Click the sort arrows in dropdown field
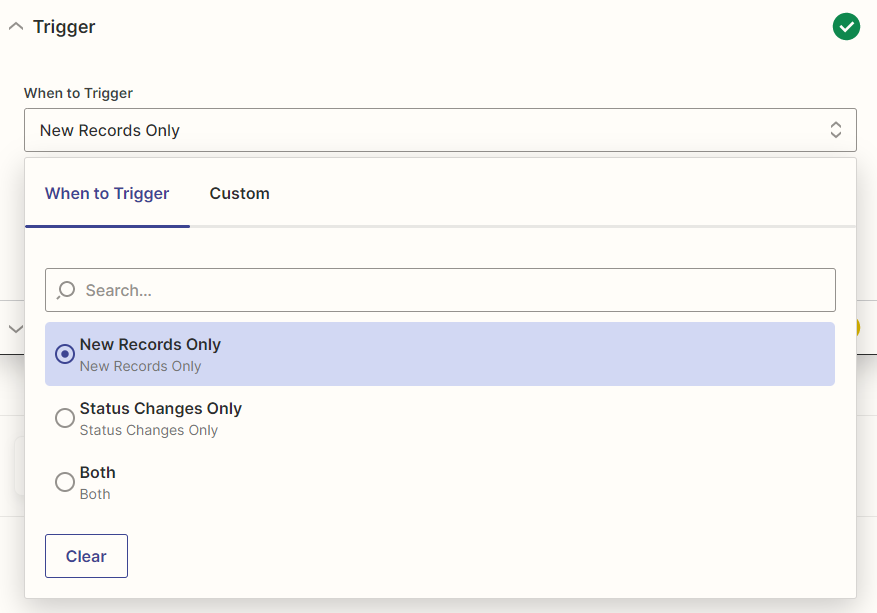This screenshot has width=877, height=613. [836, 130]
